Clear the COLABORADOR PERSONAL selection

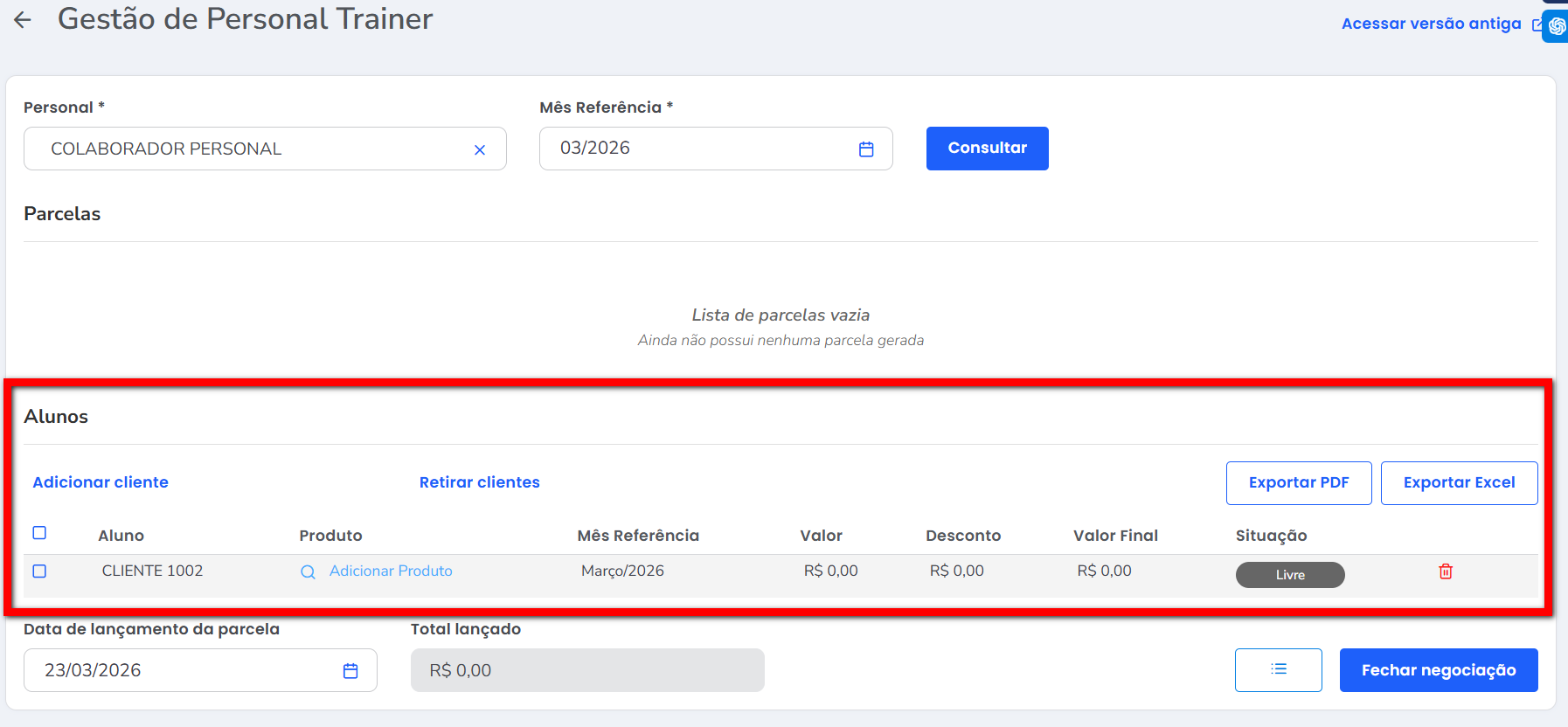[479, 149]
